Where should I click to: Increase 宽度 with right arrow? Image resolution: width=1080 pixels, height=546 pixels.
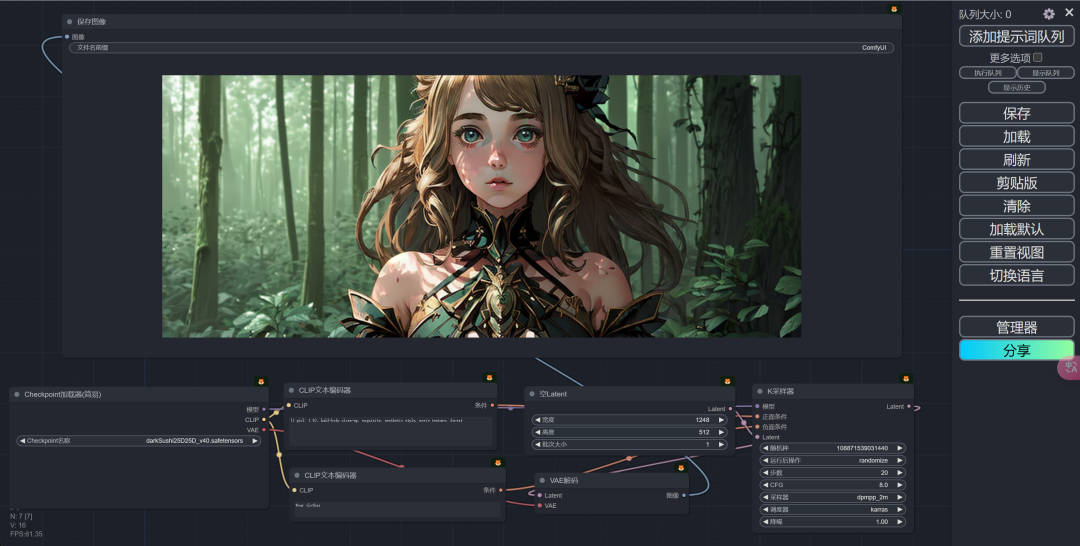tap(721, 419)
